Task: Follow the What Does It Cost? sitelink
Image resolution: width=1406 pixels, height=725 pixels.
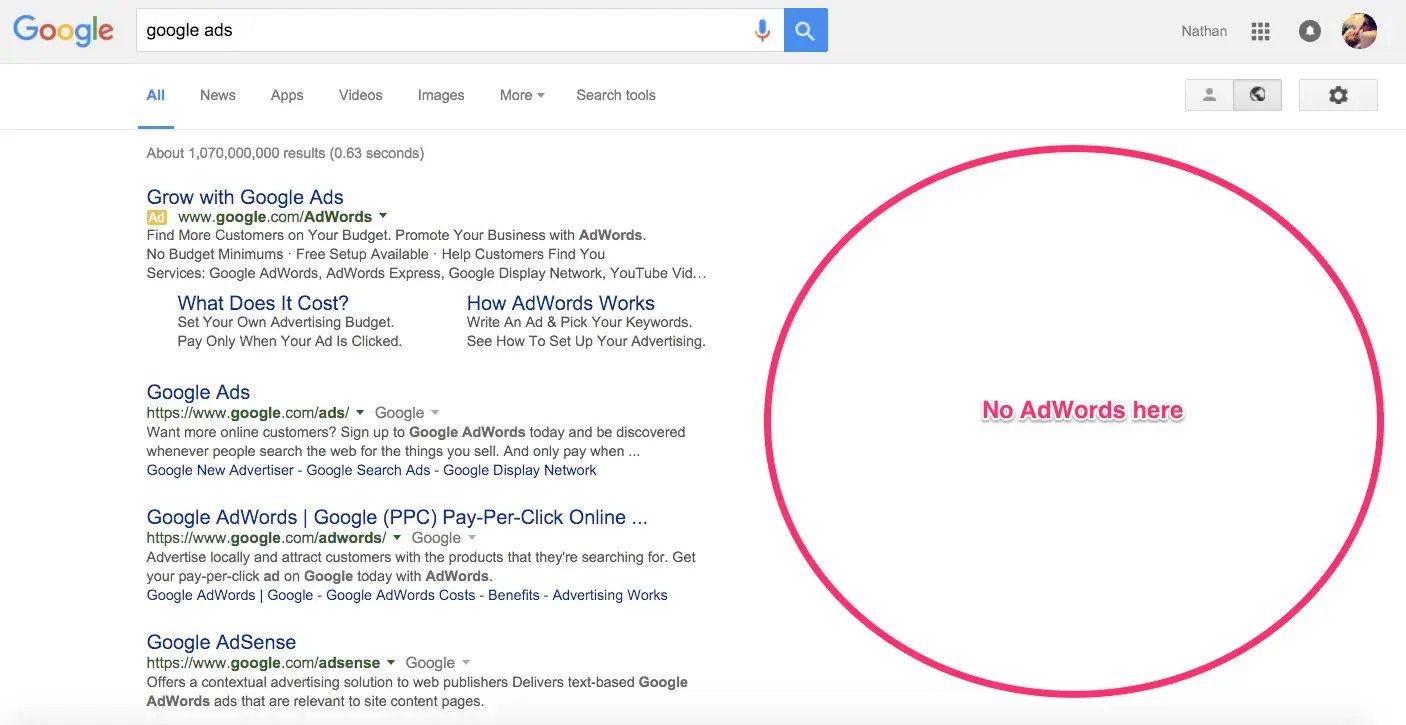Action: [263, 303]
